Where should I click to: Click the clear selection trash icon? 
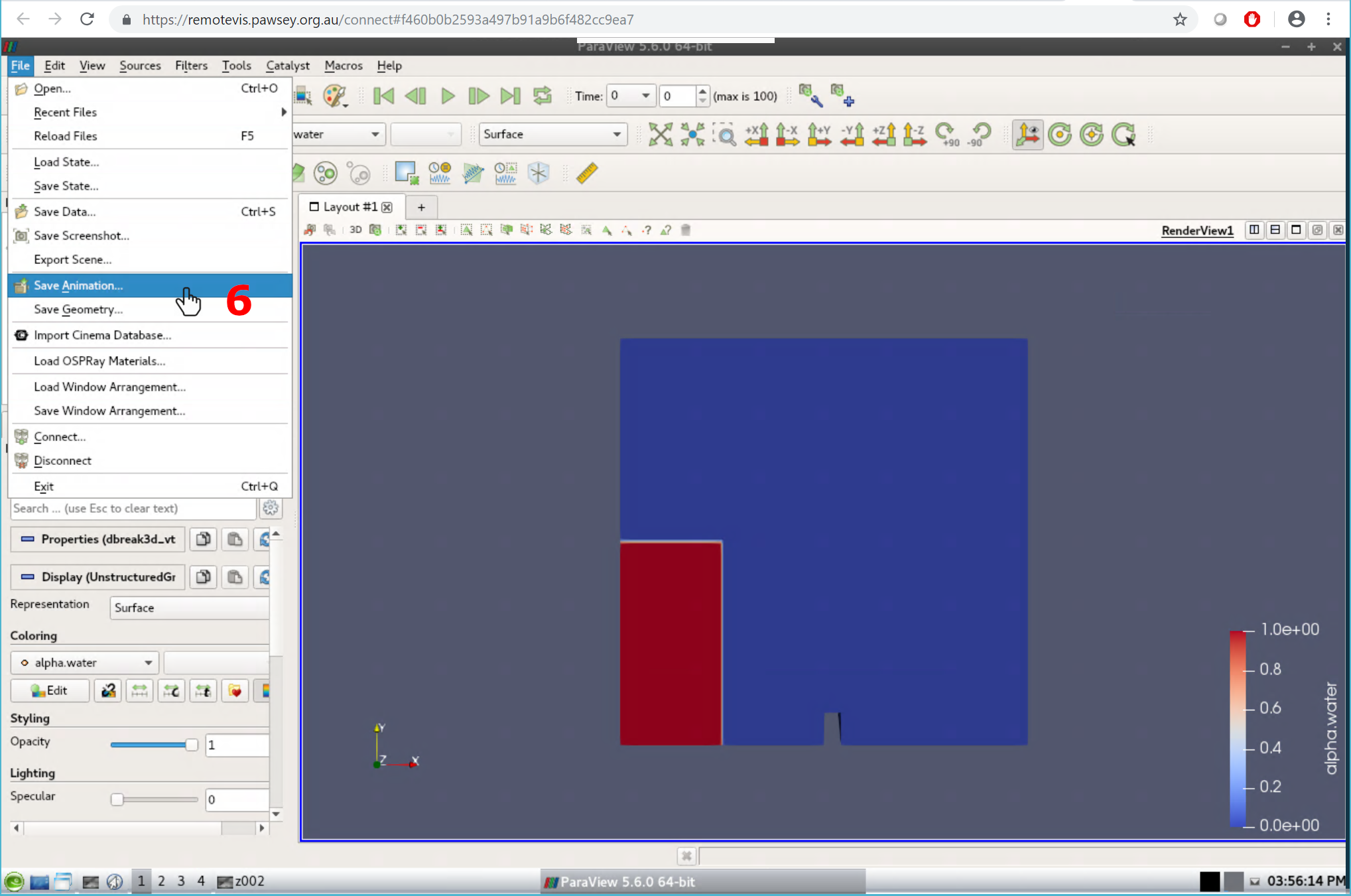click(686, 230)
